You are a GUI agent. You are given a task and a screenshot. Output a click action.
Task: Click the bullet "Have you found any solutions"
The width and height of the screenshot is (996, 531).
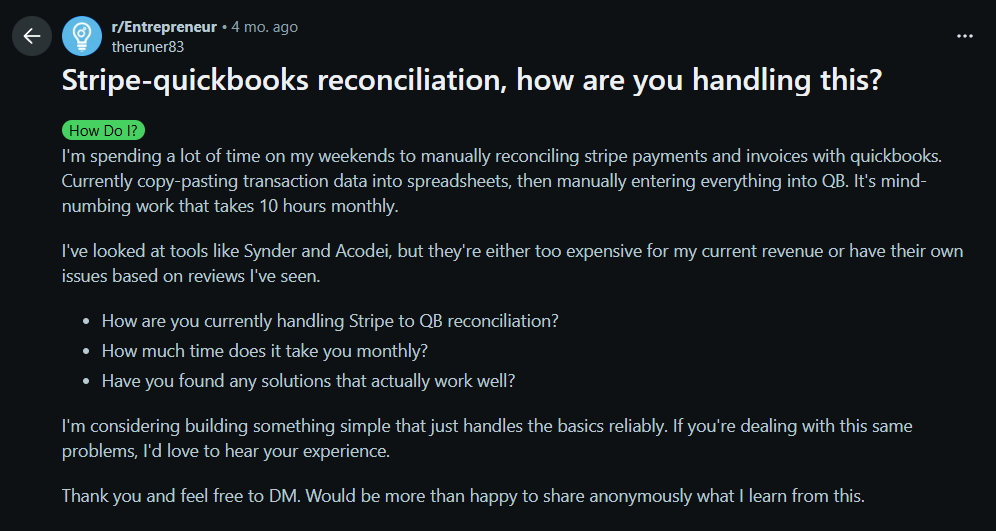pyautogui.click(x=308, y=381)
